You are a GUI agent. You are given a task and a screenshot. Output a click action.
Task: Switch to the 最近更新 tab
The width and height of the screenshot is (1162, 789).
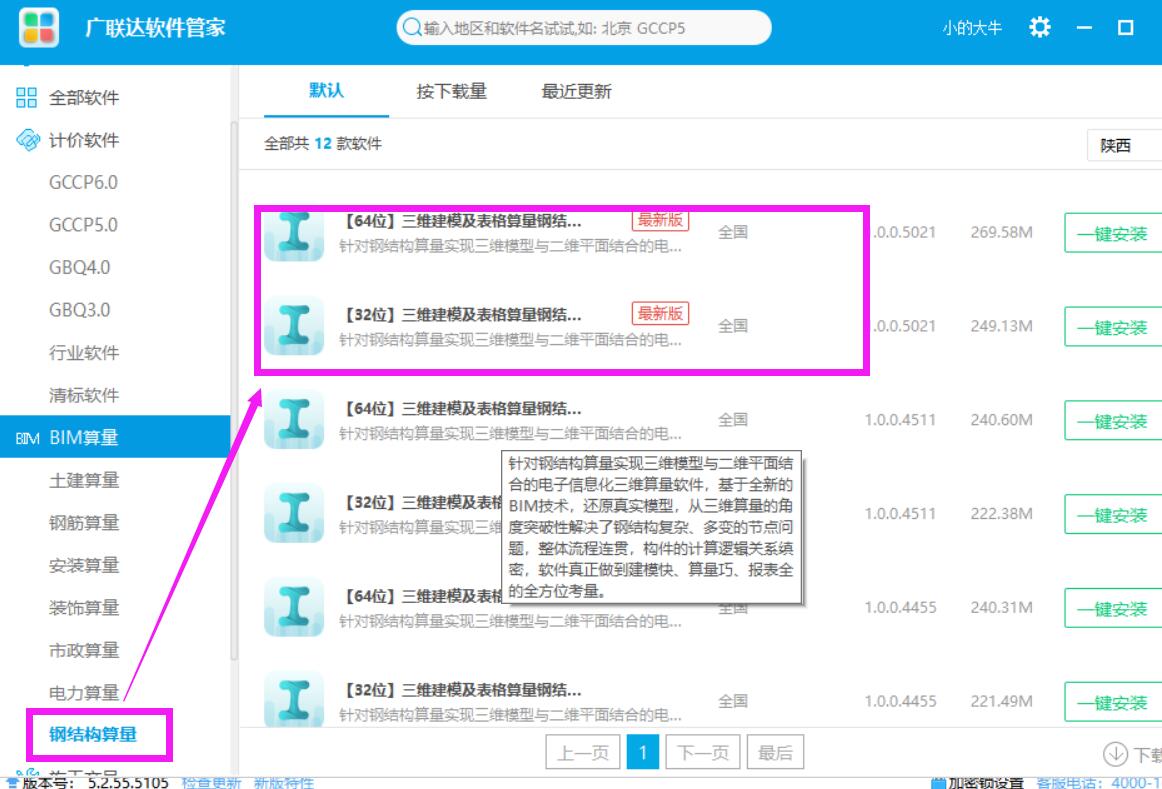(x=577, y=91)
